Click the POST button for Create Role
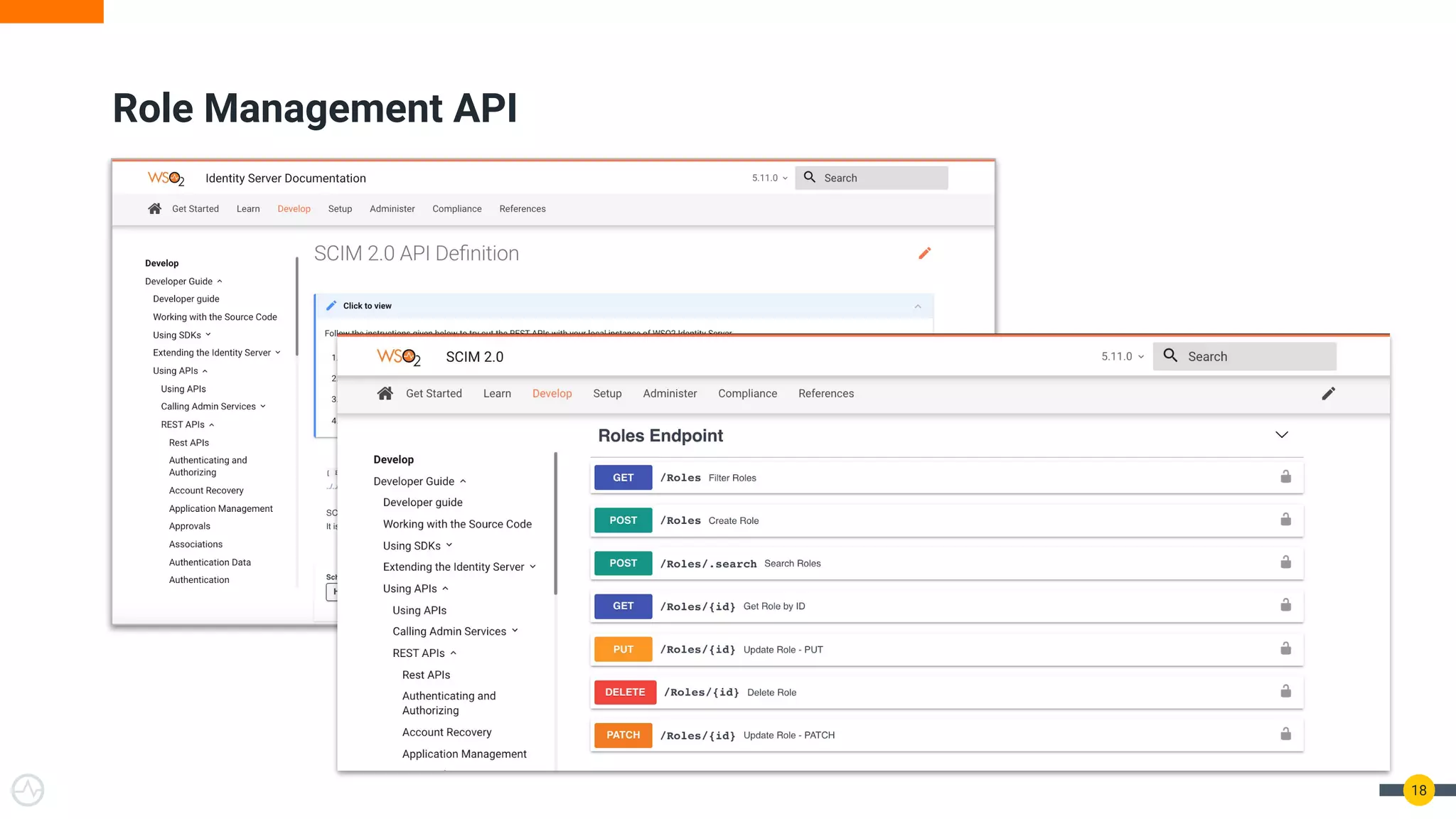 click(623, 520)
